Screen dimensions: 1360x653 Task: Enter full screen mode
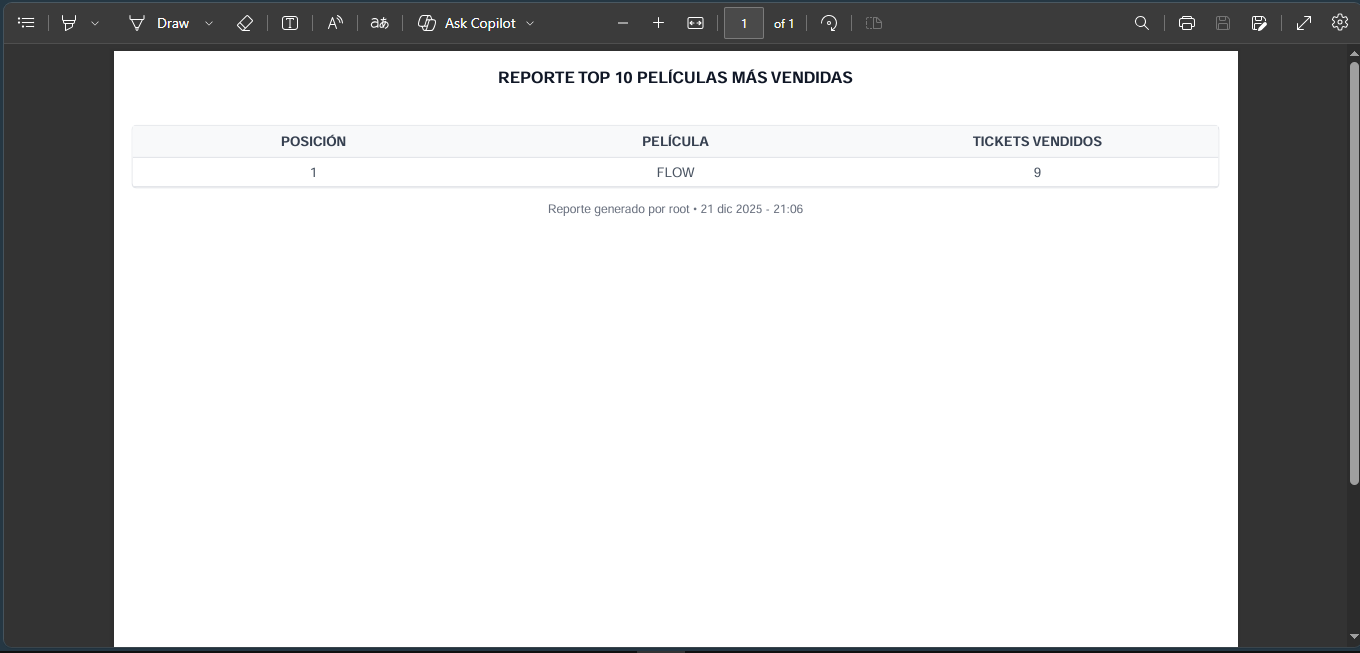pyautogui.click(x=1304, y=23)
